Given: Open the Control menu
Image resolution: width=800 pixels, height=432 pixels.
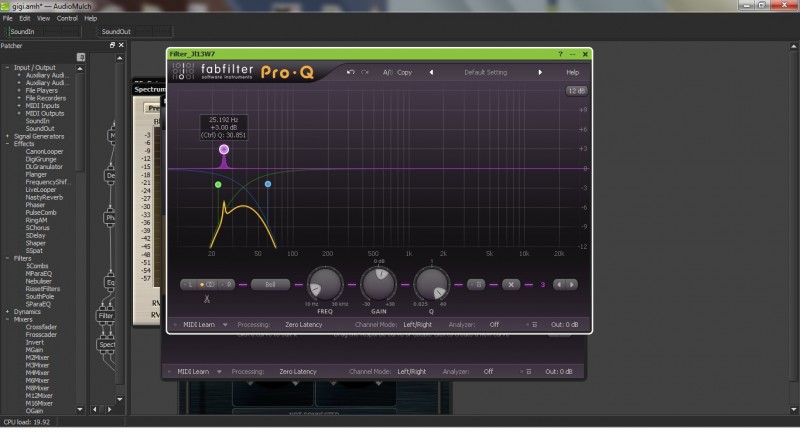Looking at the screenshot, I should 67,18.
